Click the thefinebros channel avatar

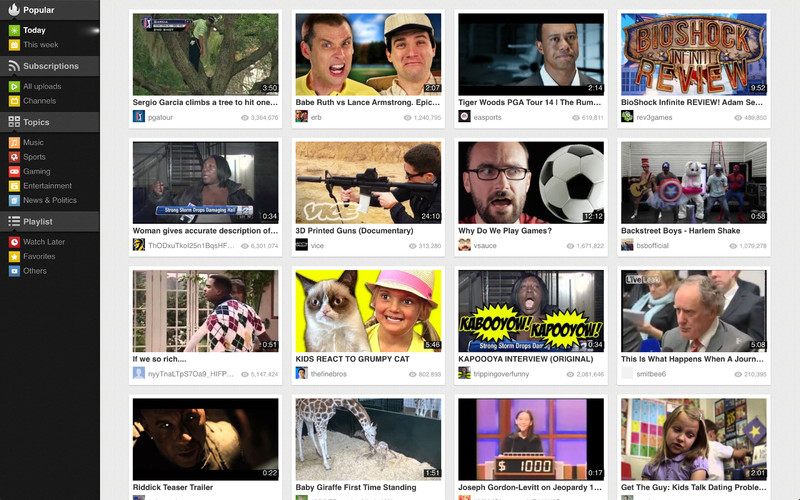(302, 373)
